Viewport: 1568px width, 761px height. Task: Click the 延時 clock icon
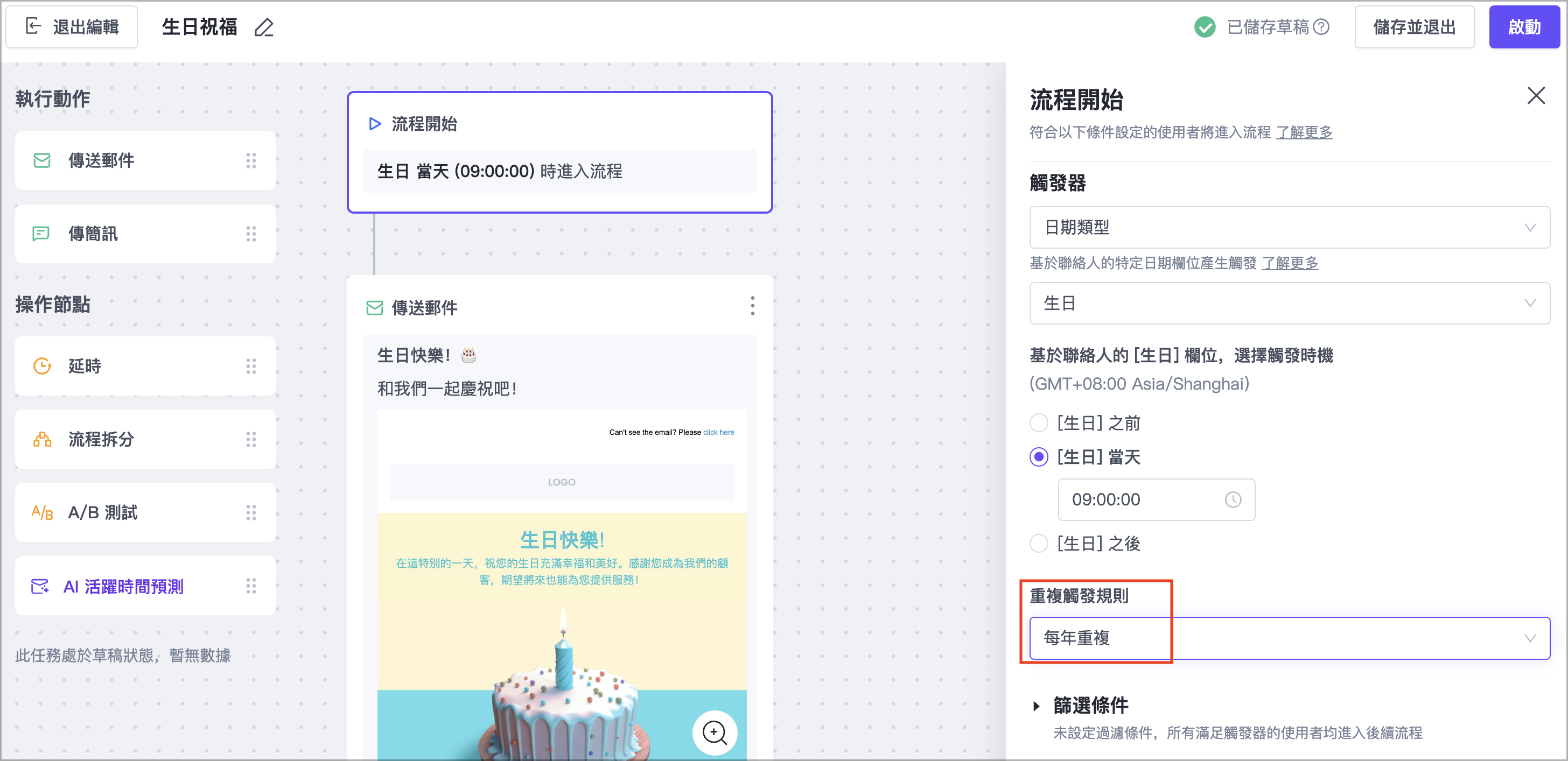pyautogui.click(x=42, y=366)
